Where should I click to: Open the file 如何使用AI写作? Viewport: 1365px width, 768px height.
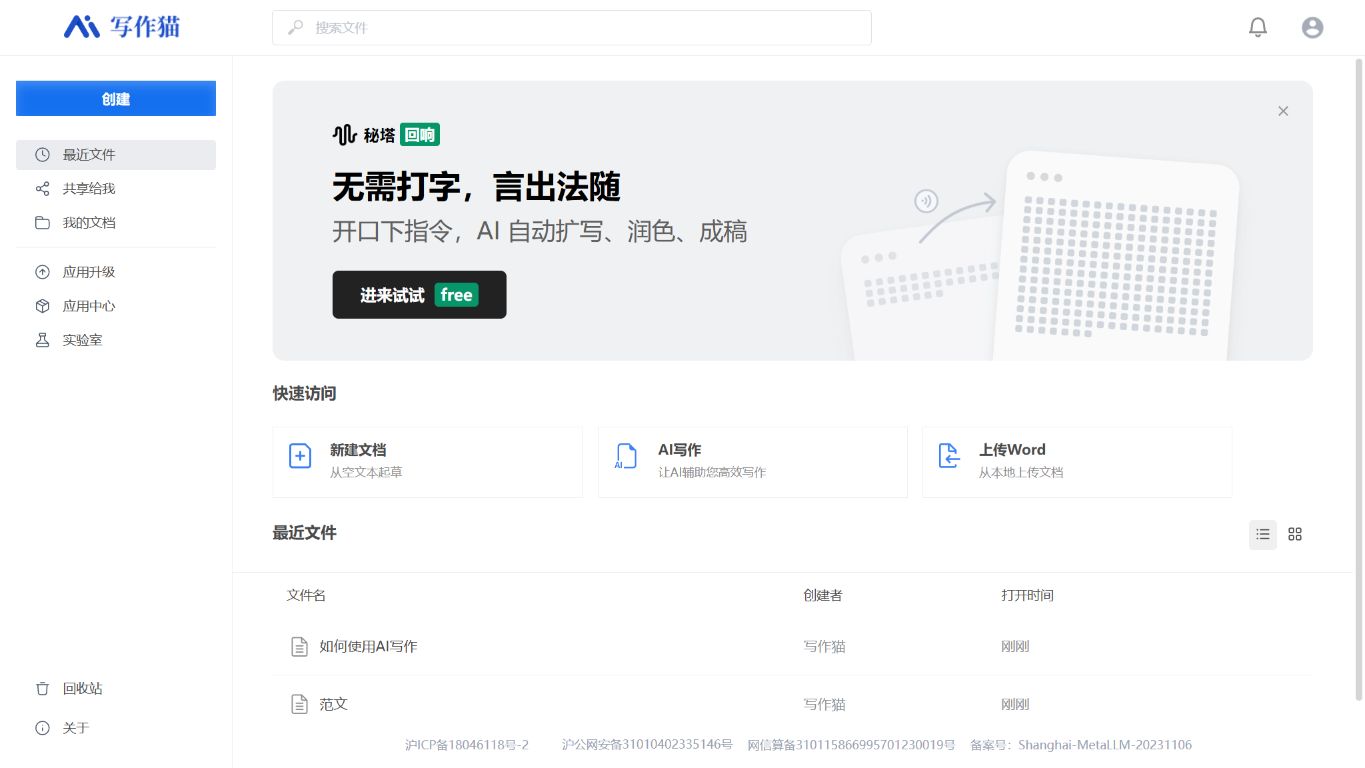(368, 647)
